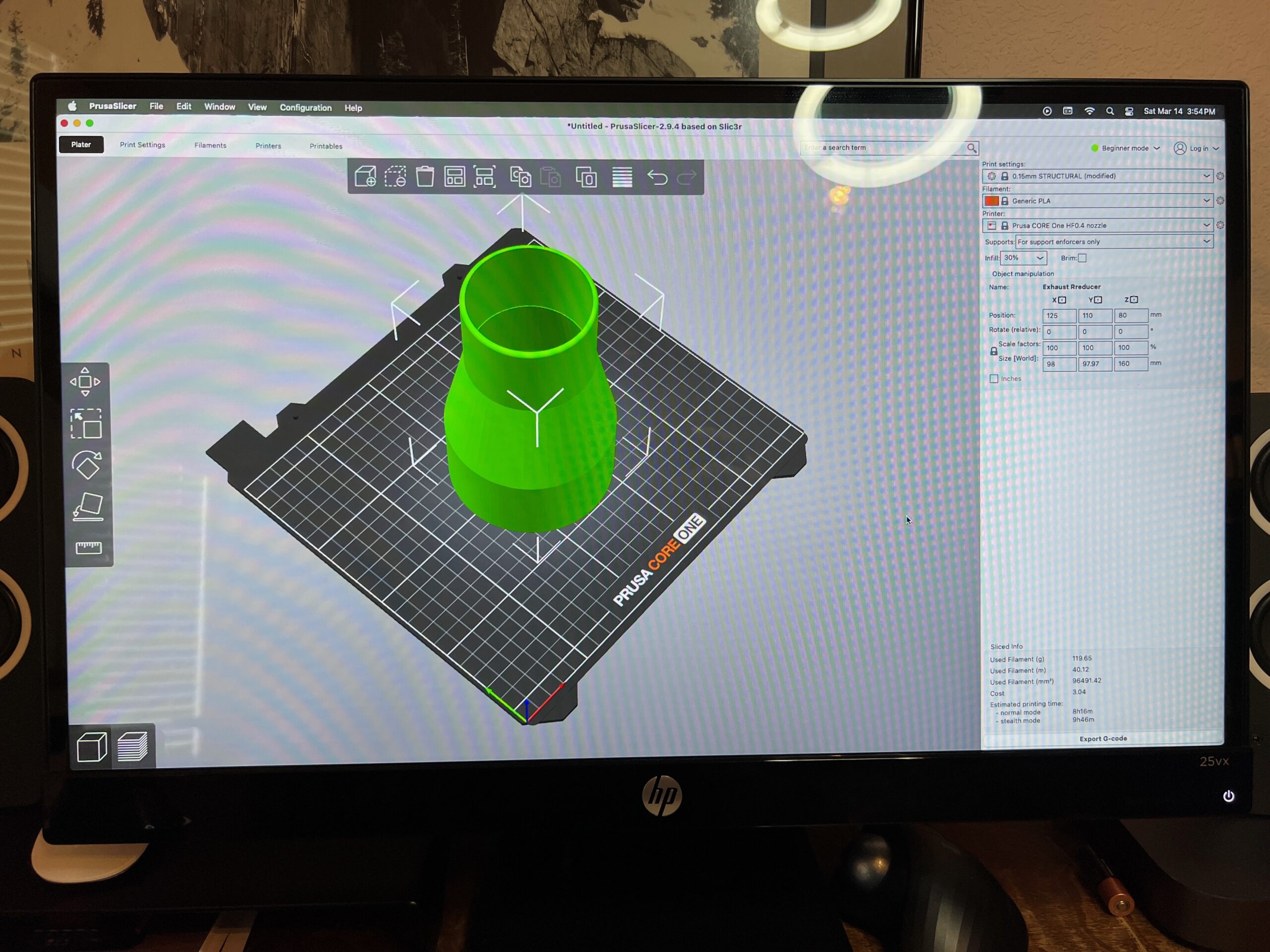This screenshot has width=1270, height=952.
Task: Enable the Brim checkbox
Action: click(x=1081, y=258)
